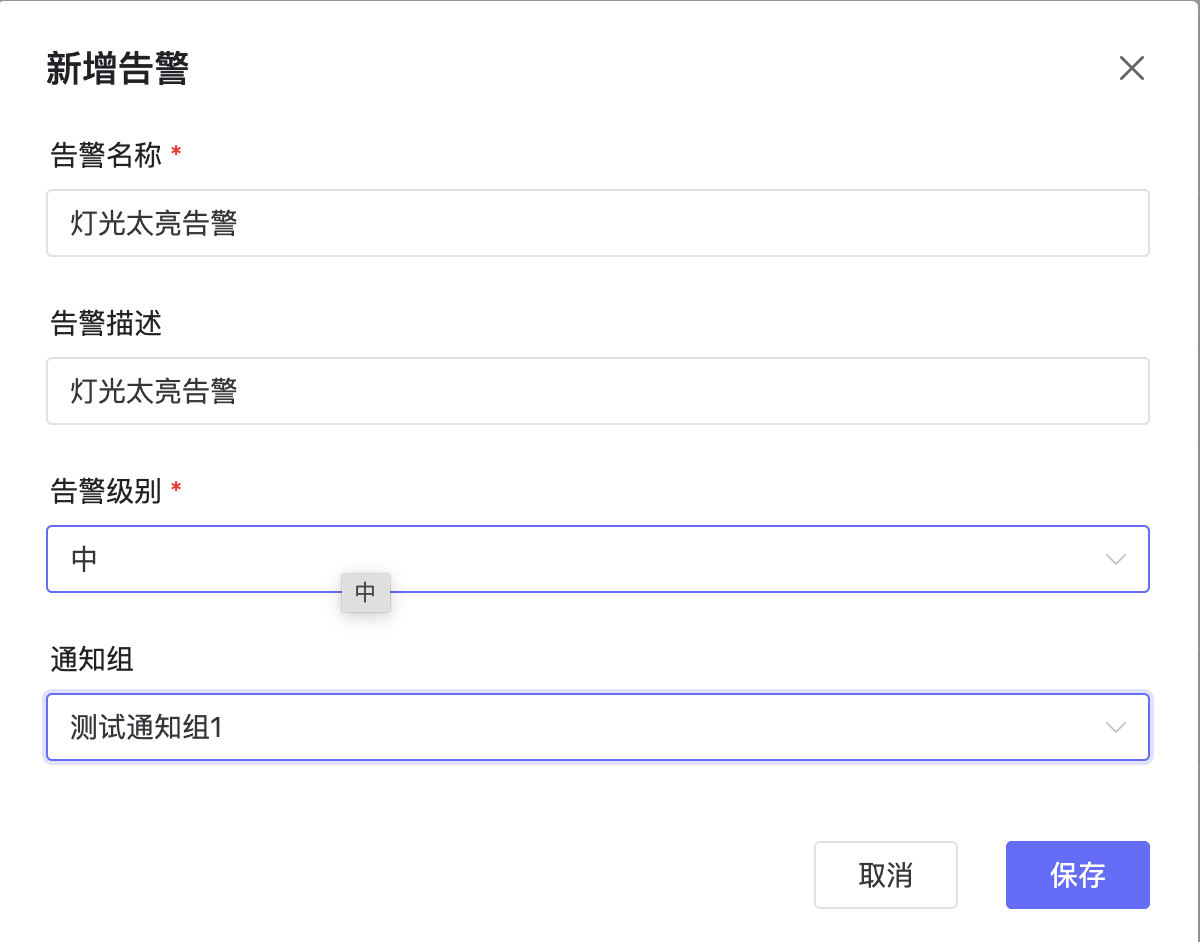Screen dimensions: 1200x942
Task: Click the 告警名称 input field
Action: 597,223
